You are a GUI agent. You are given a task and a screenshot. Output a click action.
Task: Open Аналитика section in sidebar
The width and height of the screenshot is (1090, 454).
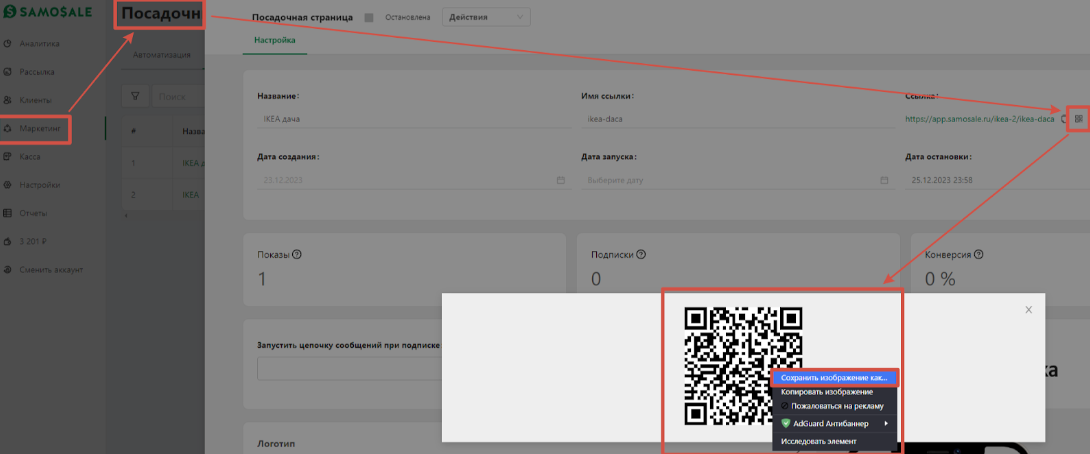pyautogui.click(x=40, y=44)
